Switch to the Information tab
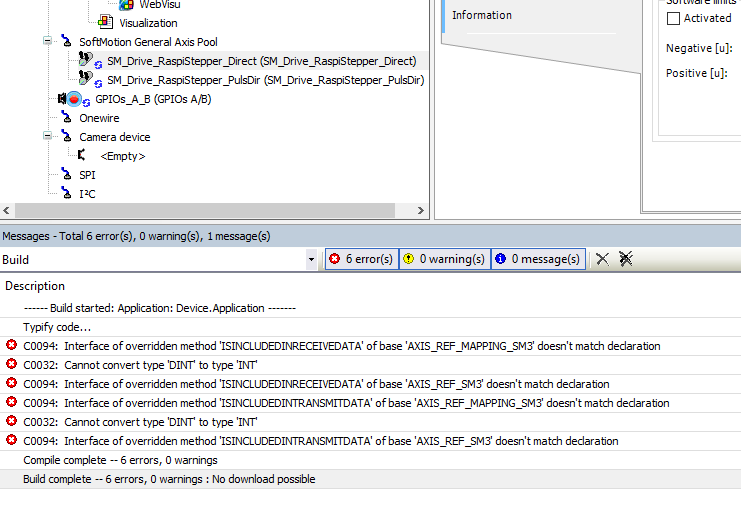This screenshot has height=514, width=741. click(481, 15)
